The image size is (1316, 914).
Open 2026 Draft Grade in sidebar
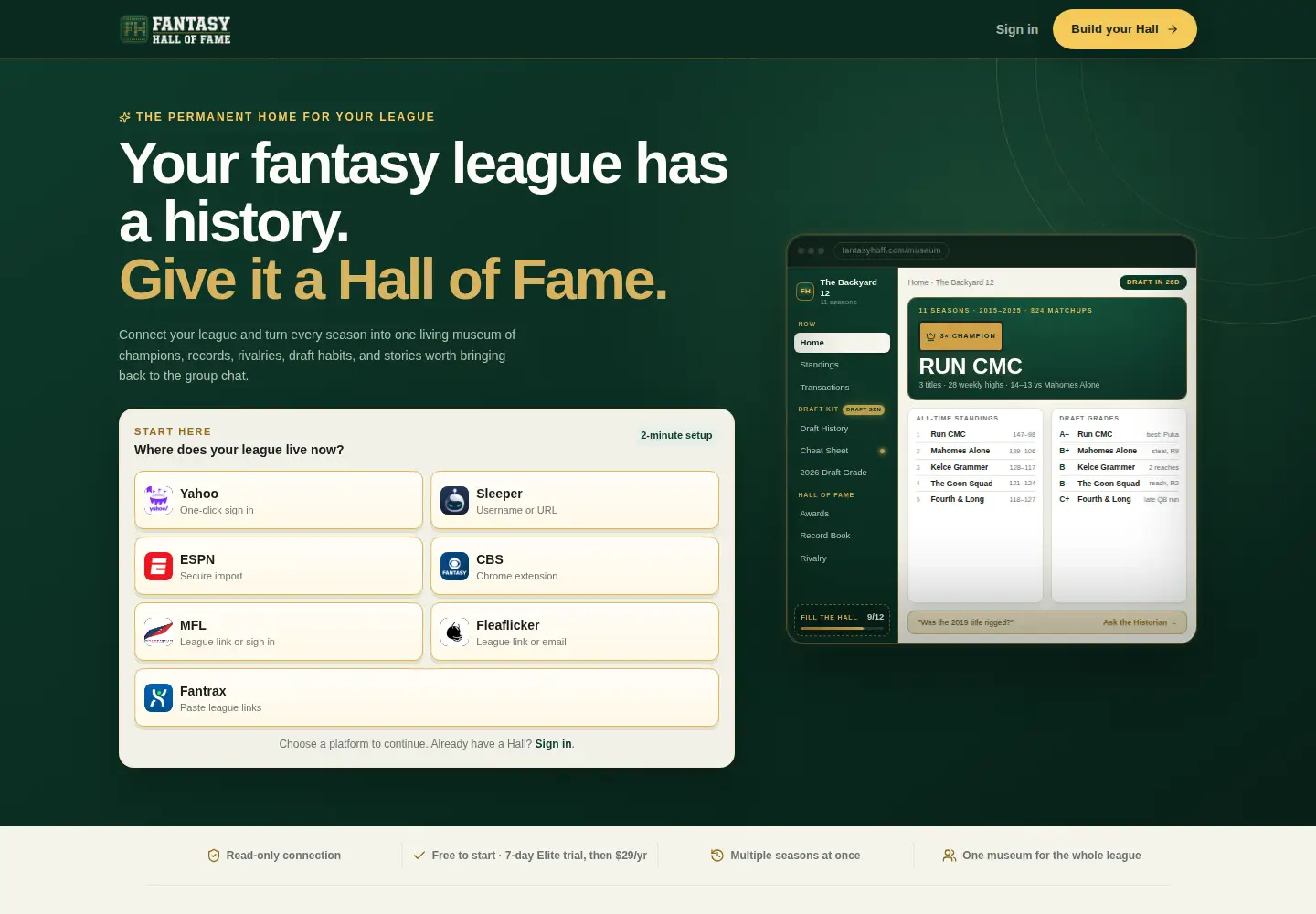[842, 473]
